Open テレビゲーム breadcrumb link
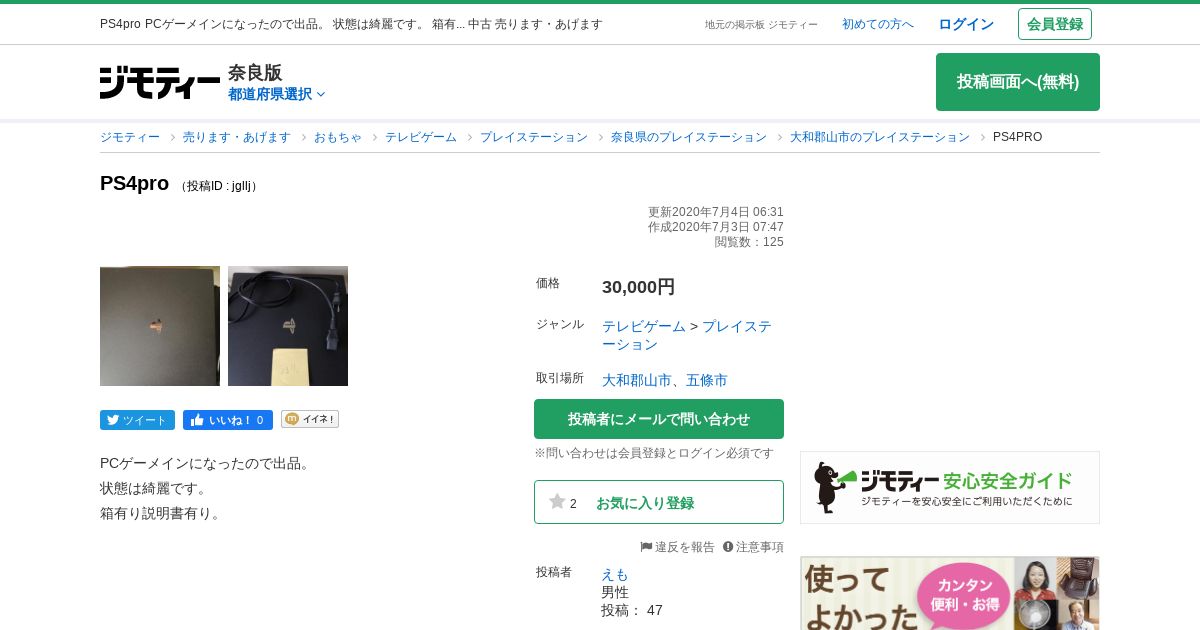 click(421, 137)
